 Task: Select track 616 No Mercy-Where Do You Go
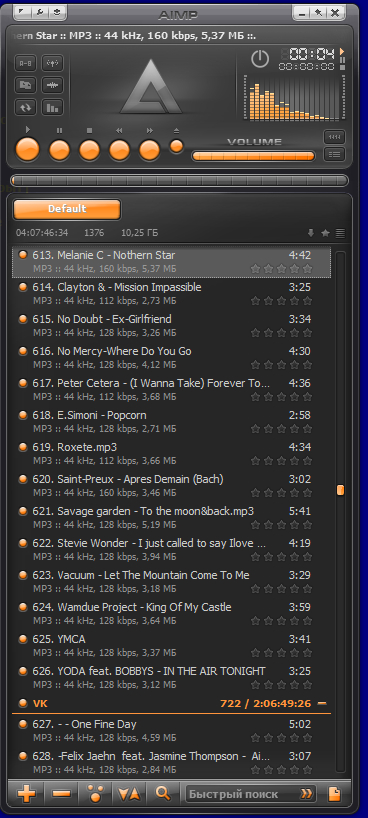(x=171, y=357)
